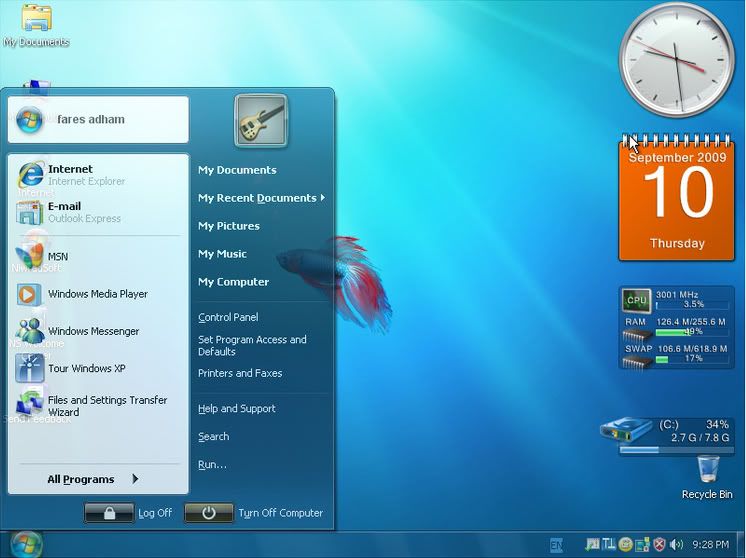The height and width of the screenshot is (558, 746).
Task: Open My Computer from Start menu
Action: click(234, 282)
